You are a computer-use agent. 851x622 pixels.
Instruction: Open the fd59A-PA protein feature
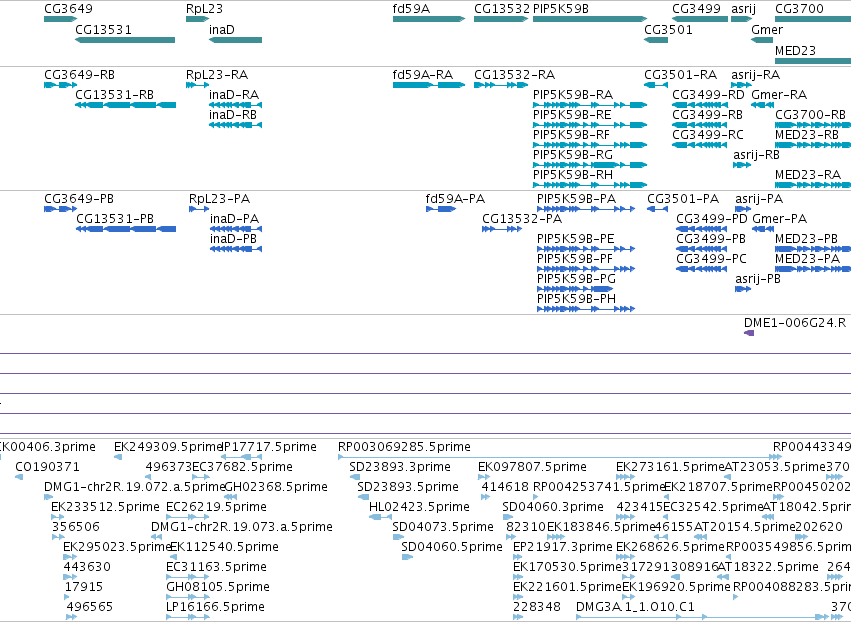click(441, 209)
